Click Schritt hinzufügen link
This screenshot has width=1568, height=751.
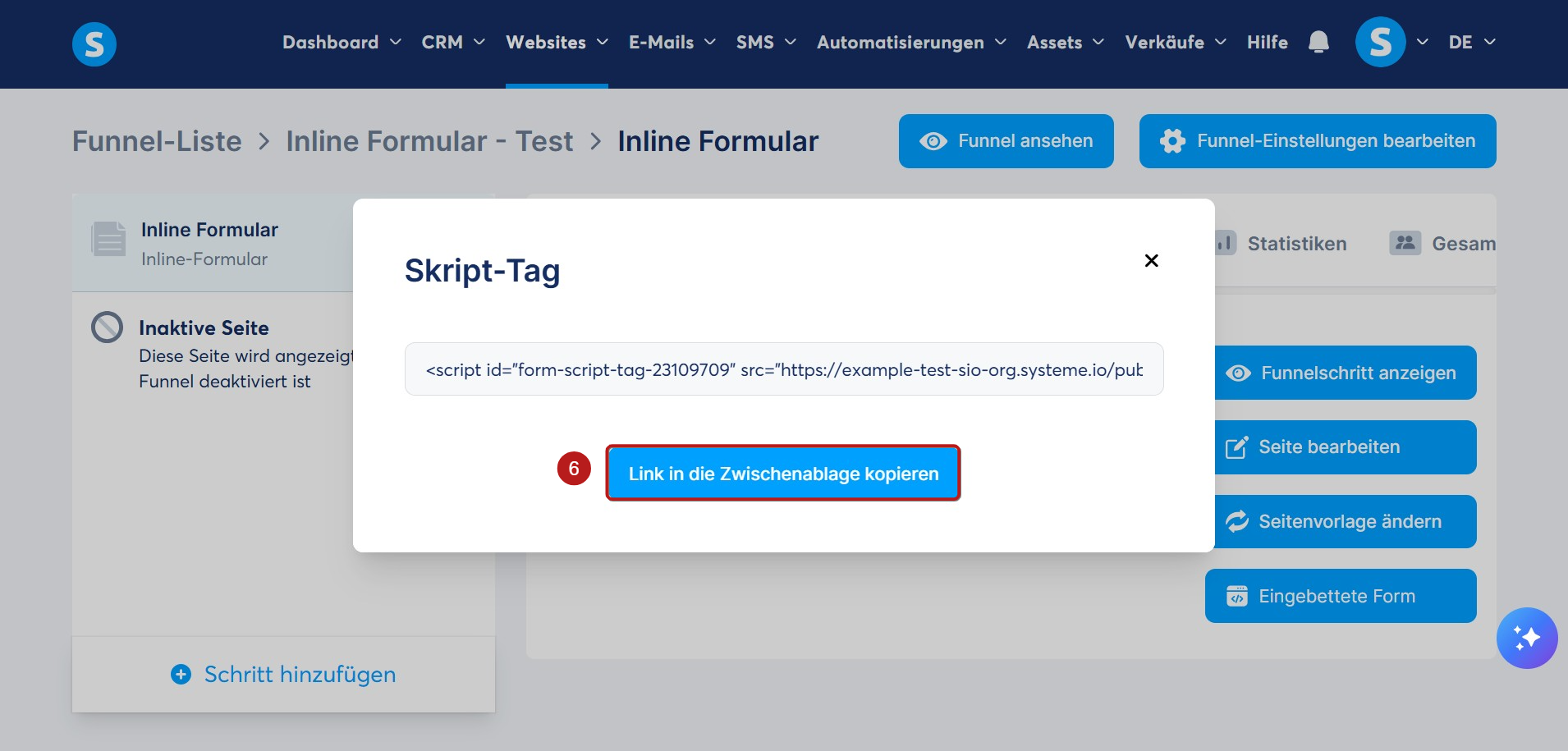(283, 674)
